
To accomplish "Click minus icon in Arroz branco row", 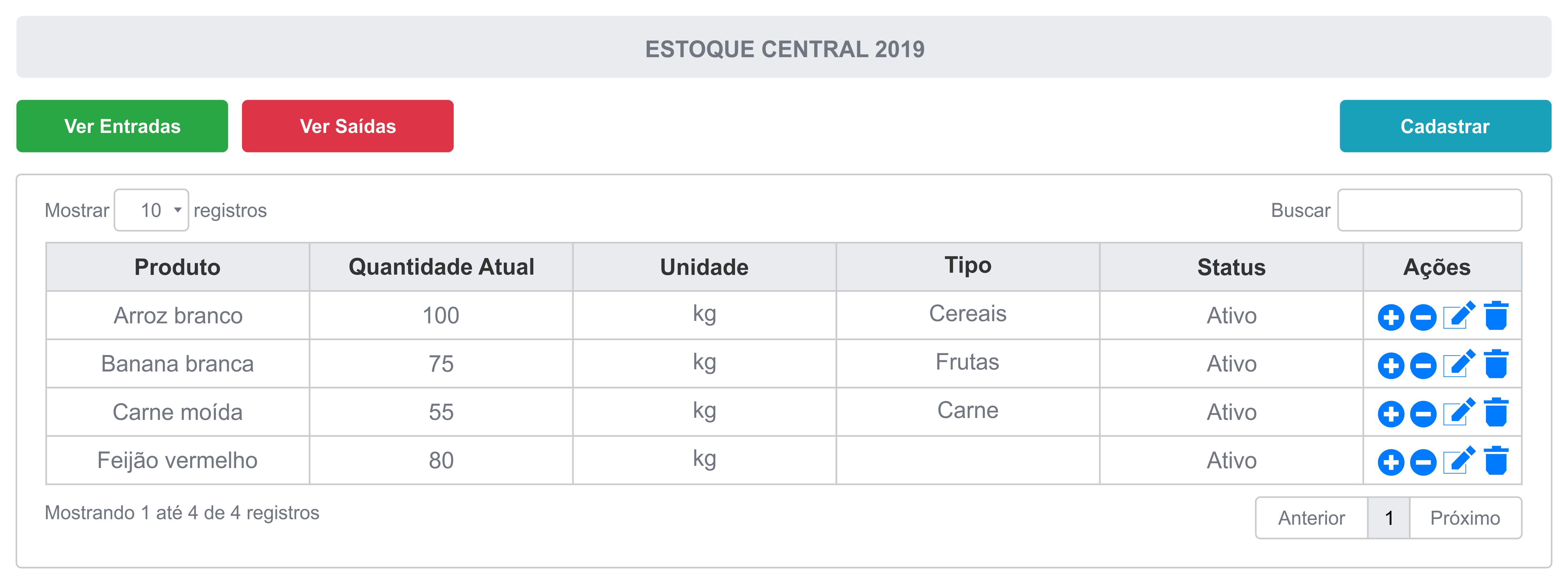I will tap(1423, 317).
